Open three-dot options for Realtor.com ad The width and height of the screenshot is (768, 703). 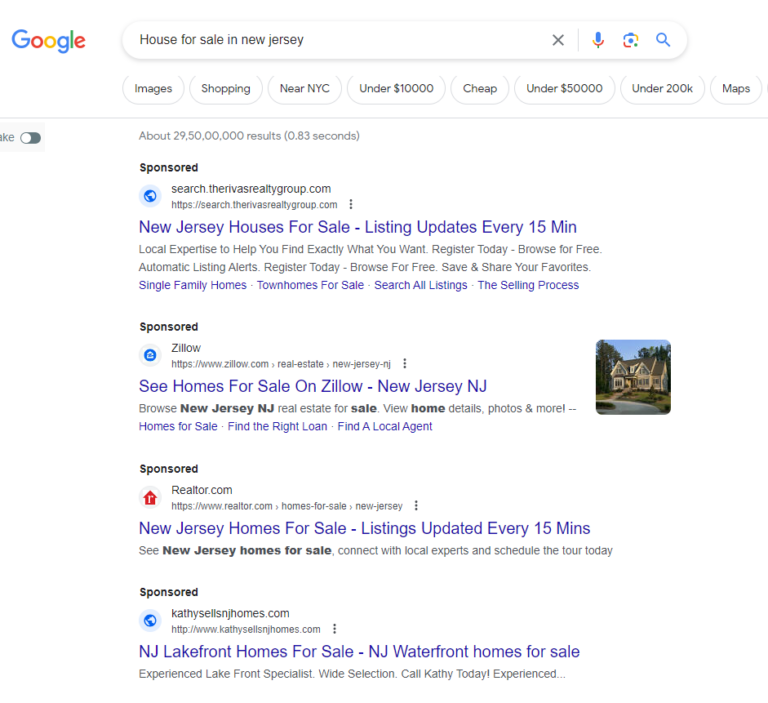coord(416,506)
